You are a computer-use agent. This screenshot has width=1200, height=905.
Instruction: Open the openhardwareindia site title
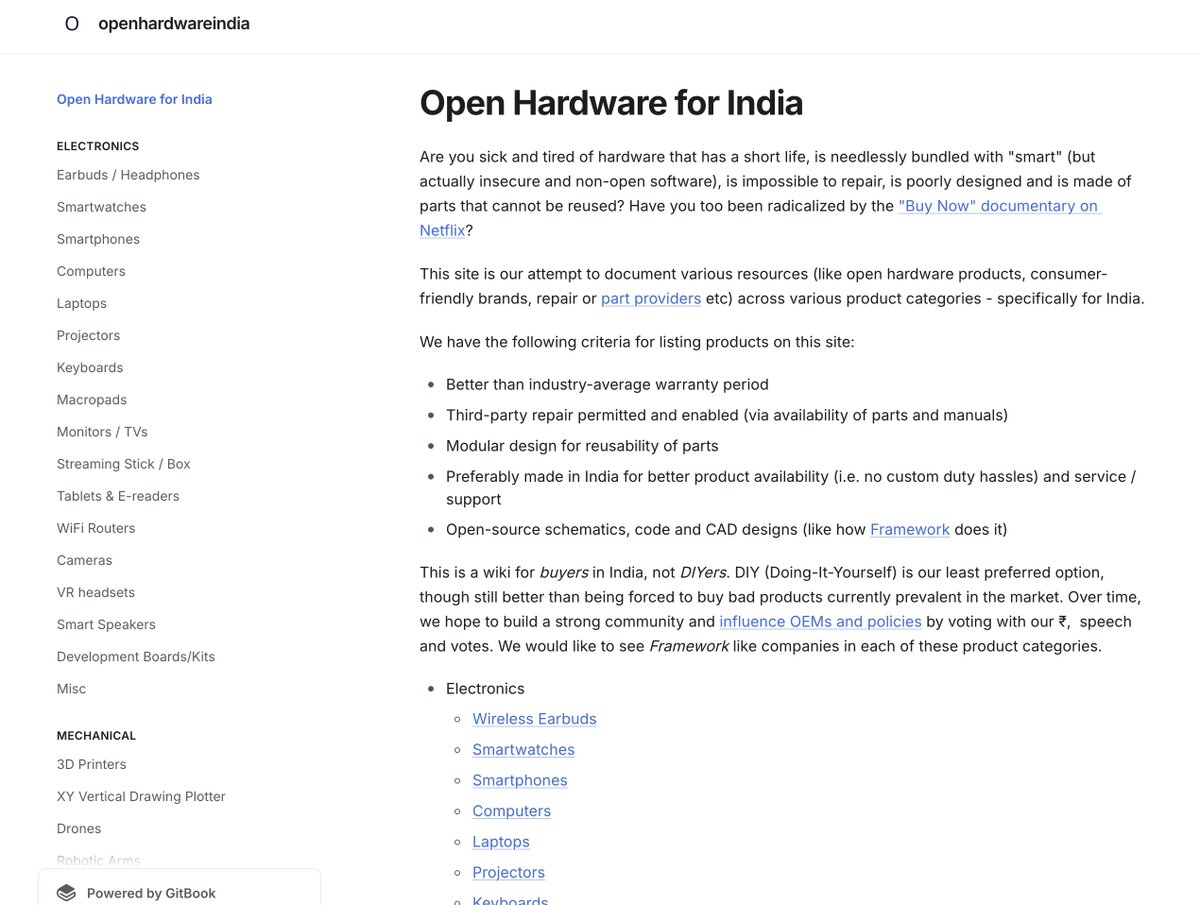[174, 24]
